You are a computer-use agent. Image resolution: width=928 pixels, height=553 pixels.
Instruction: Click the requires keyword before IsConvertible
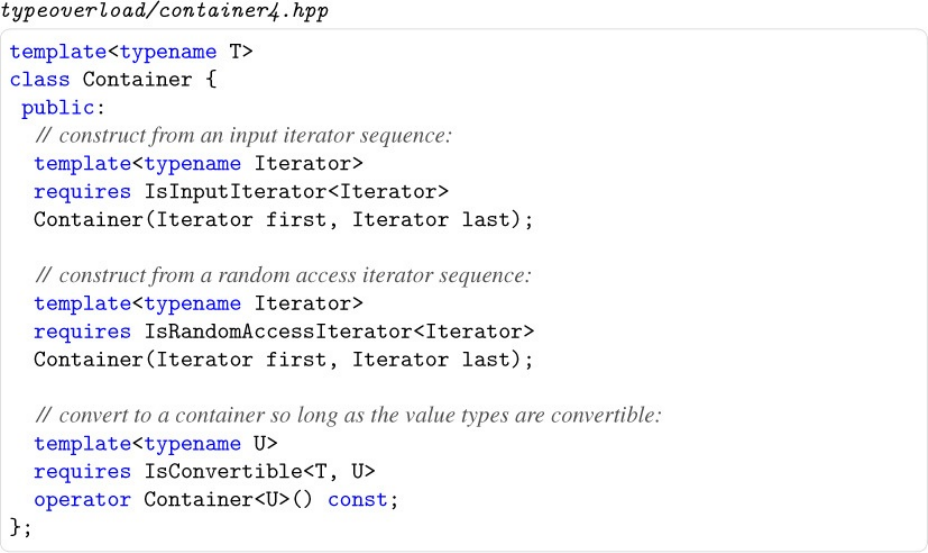[82, 471]
